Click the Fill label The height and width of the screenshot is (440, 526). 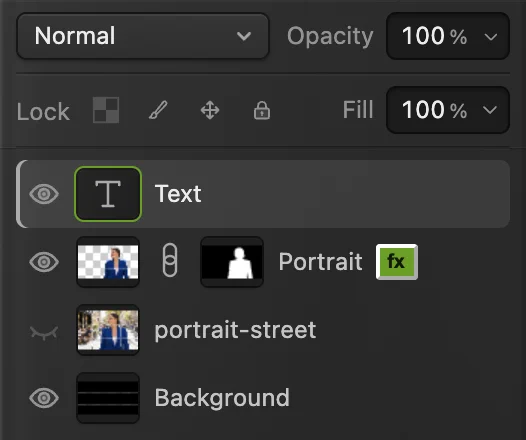pos(358,110)
